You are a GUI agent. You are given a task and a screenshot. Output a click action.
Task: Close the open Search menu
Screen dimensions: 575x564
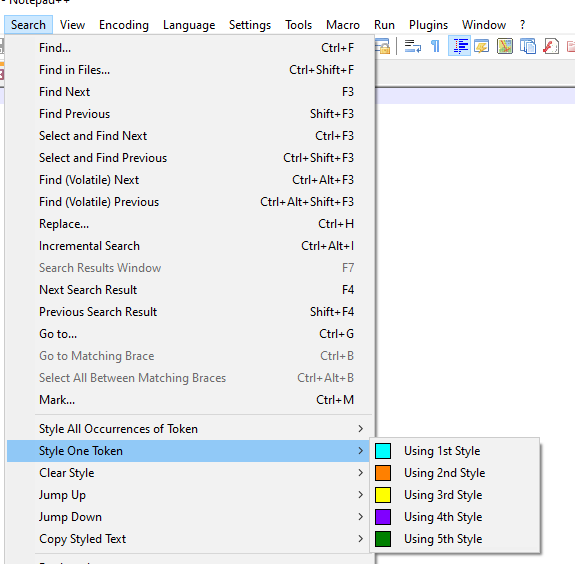click(28, 25)
